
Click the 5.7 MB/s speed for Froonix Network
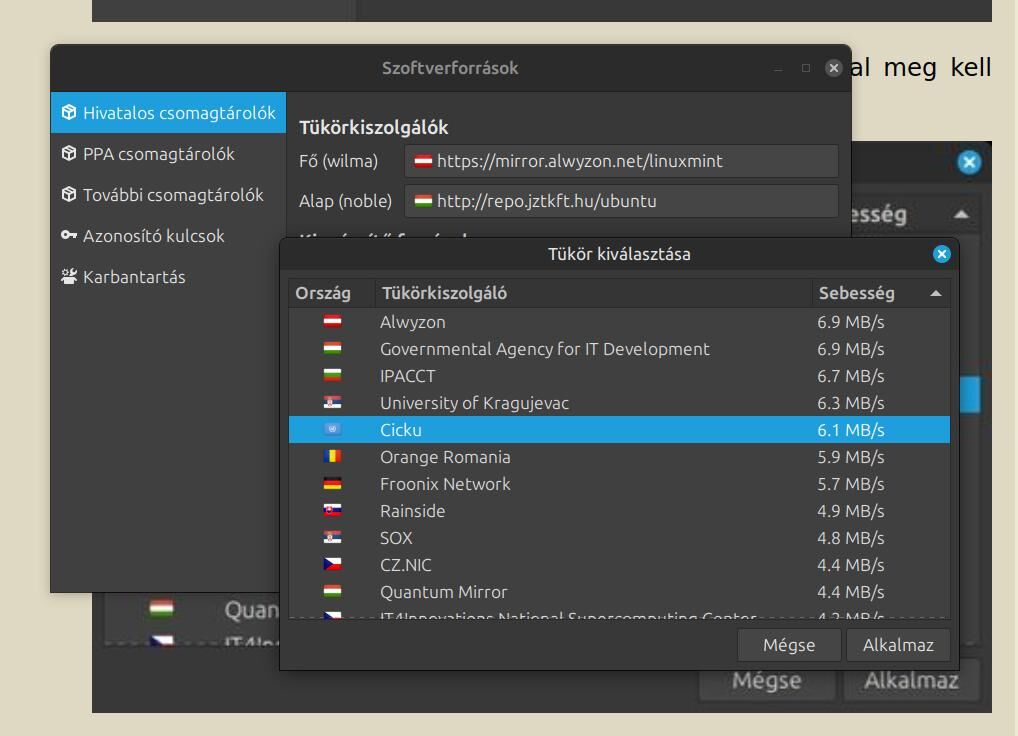tap(850, 484)
